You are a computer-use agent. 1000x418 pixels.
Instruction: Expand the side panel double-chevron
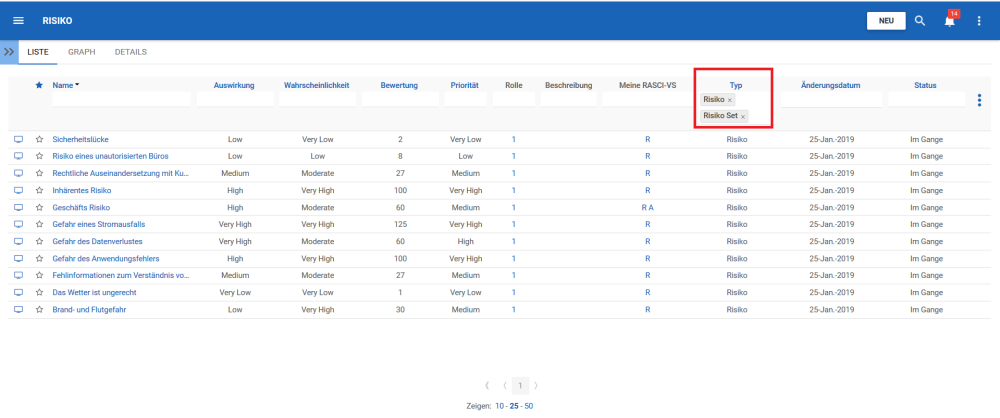(x=9, y=52)
